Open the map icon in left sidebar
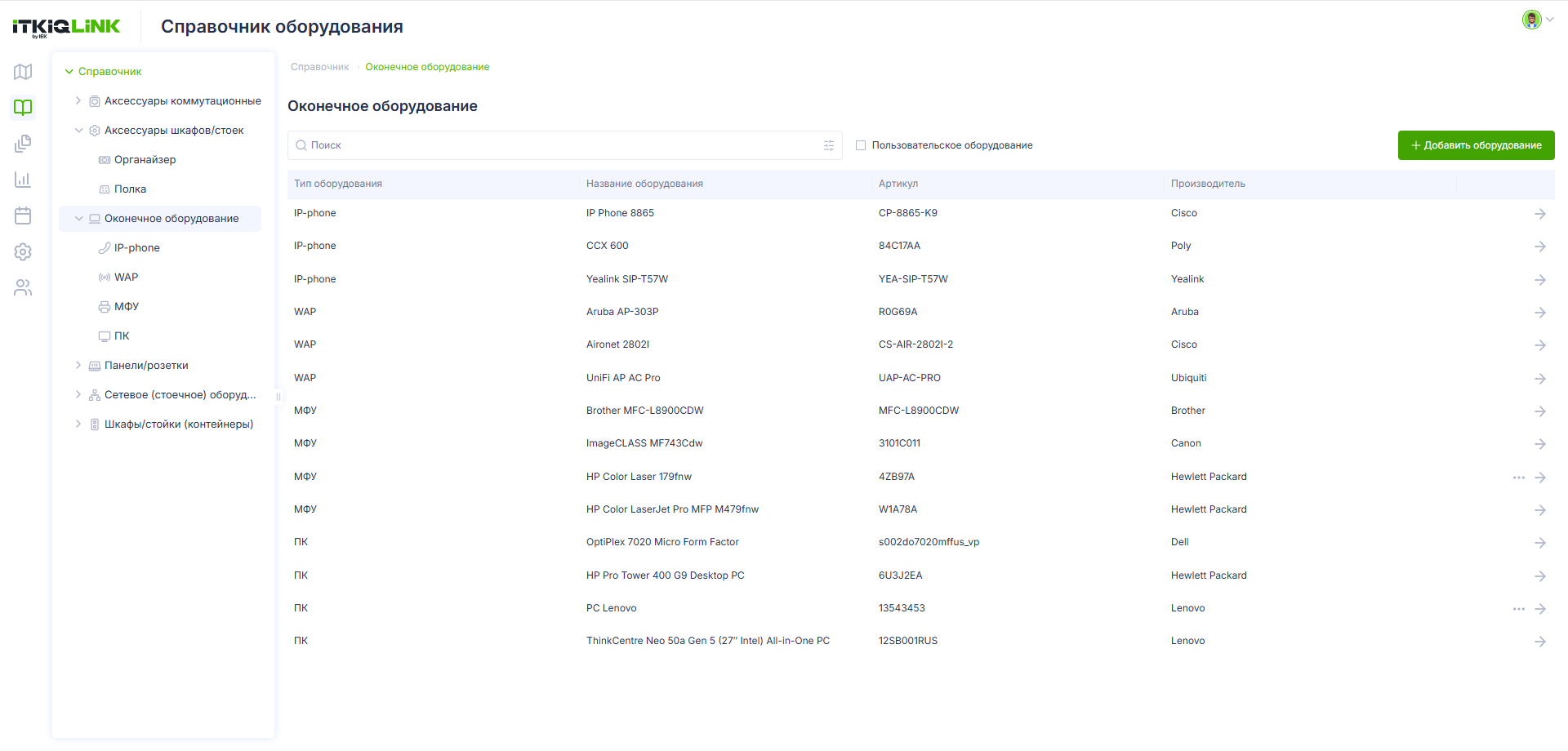This screenshot has width=1568, height=751. (23, 72)
